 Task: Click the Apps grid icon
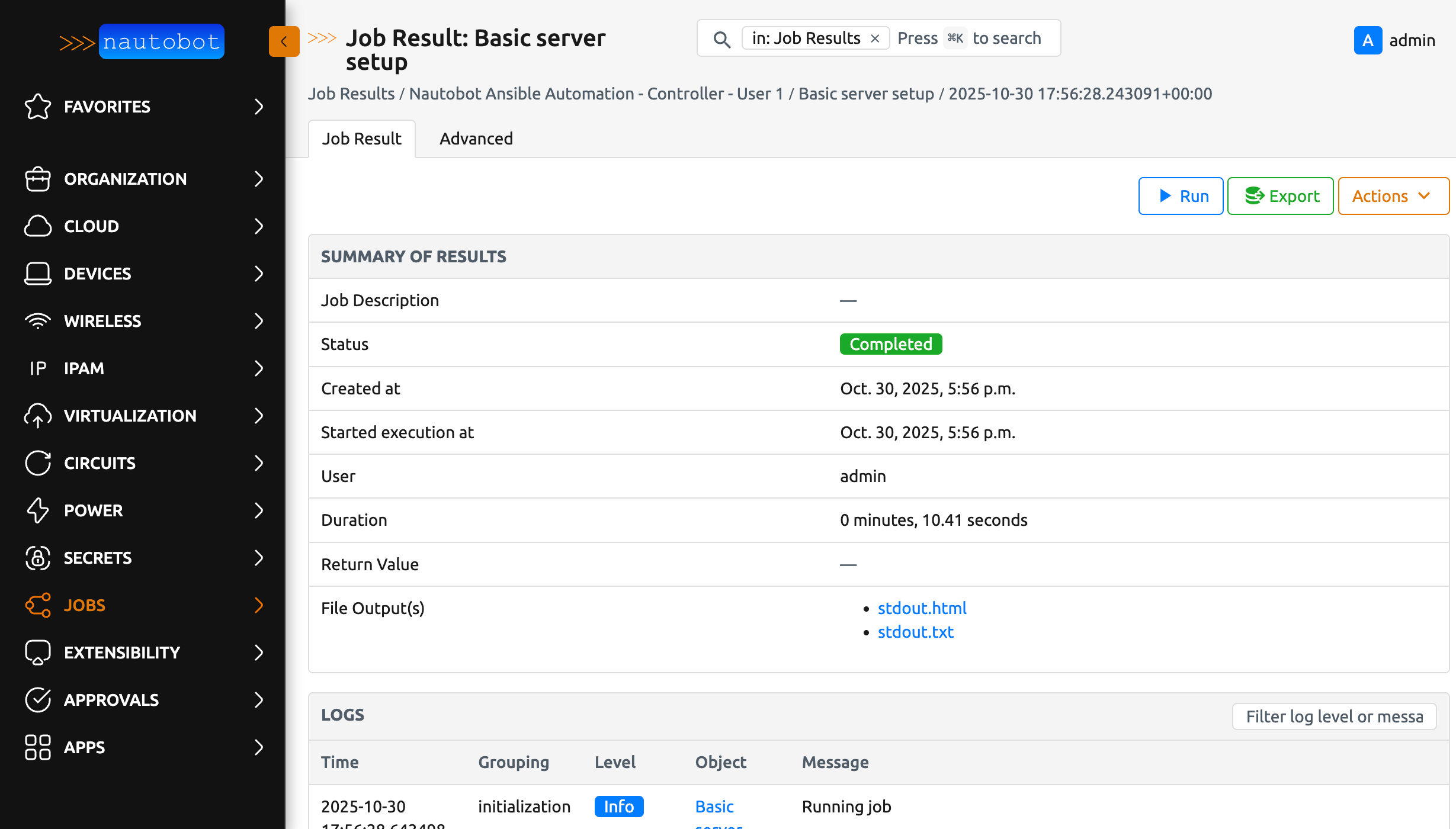tap(38, 747)
